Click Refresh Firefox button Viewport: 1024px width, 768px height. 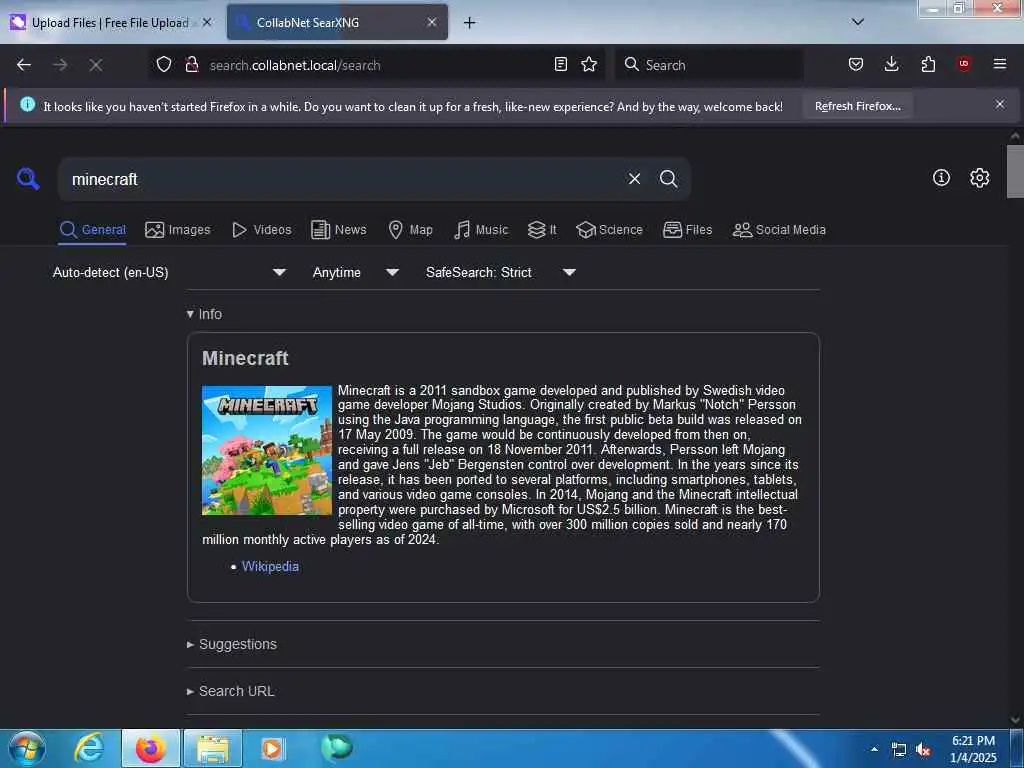pos(857,106)
